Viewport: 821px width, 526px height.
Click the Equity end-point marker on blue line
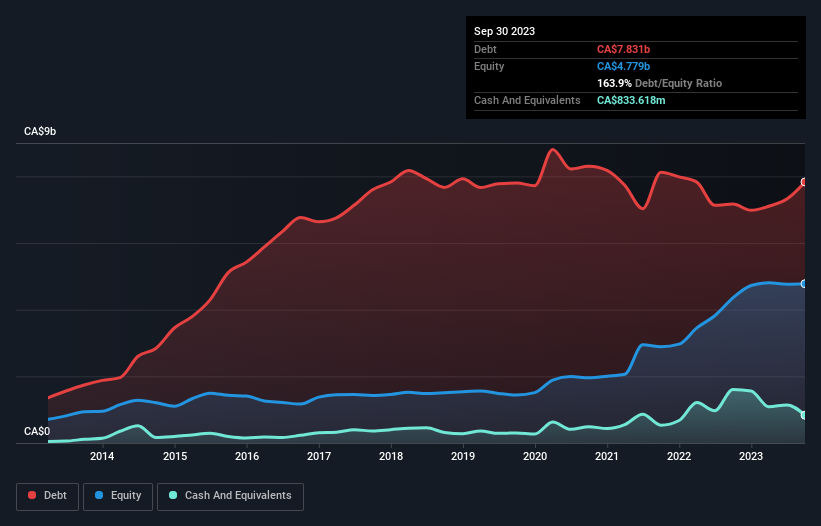tap(804, 284)
